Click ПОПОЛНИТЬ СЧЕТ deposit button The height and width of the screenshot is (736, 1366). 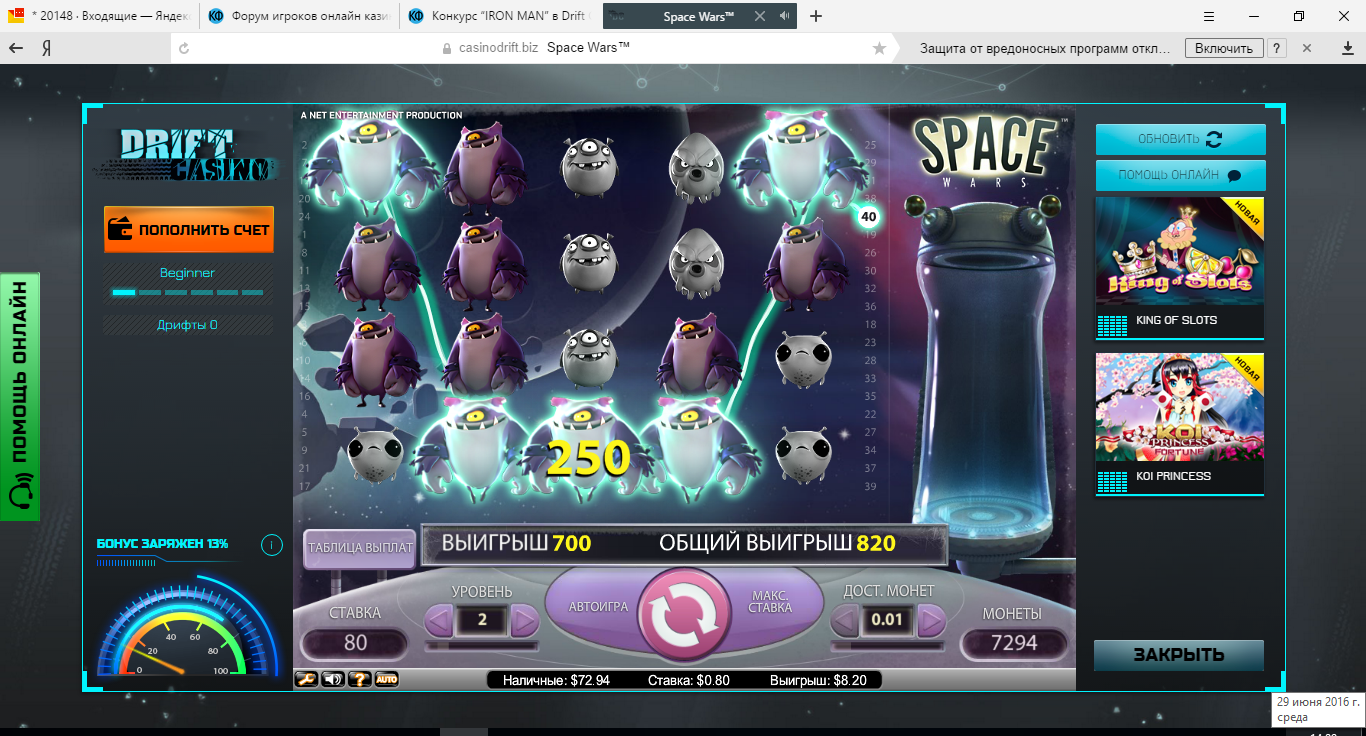coord(189,229)
